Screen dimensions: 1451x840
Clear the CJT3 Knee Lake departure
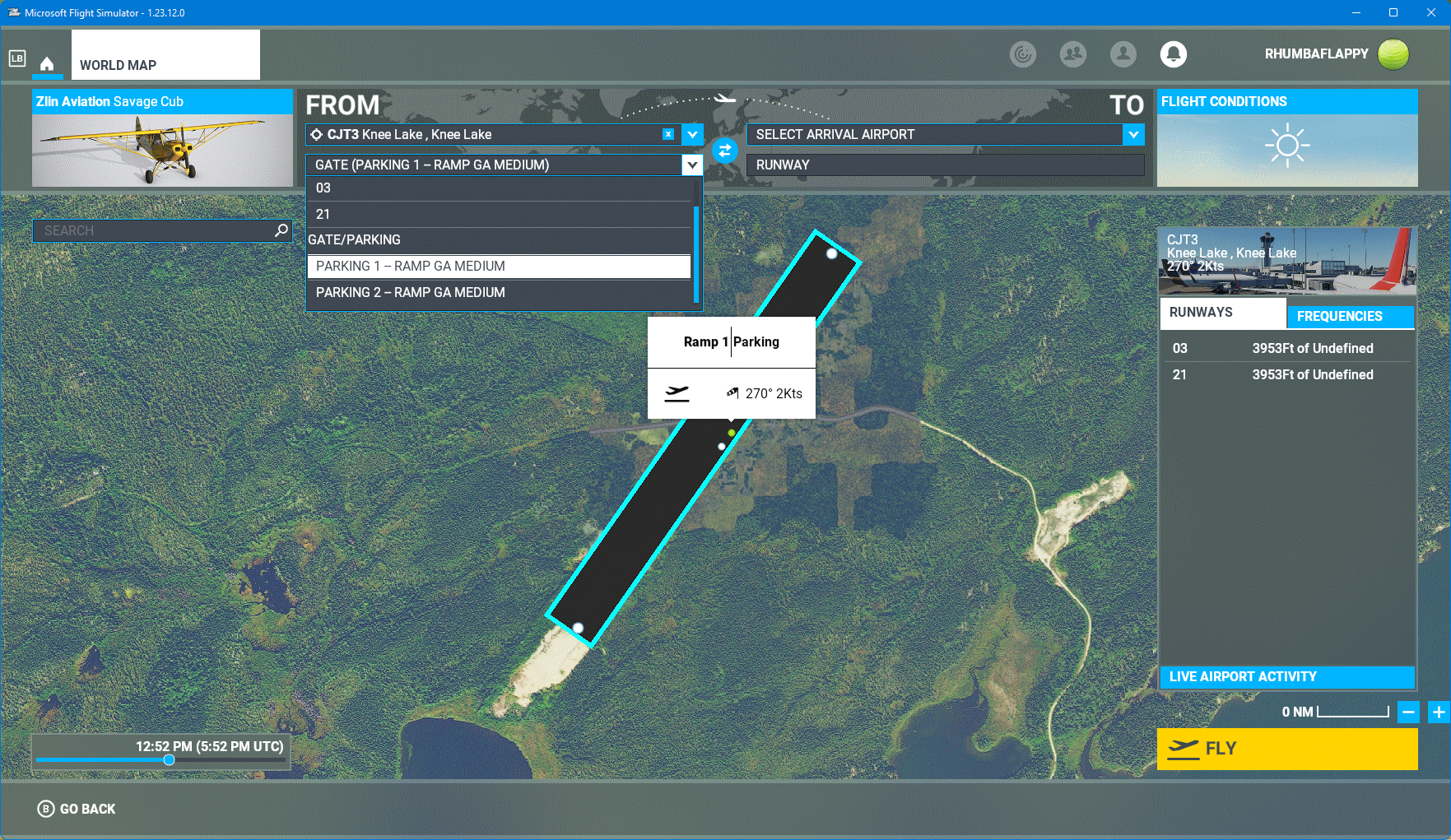pos(668,134)
